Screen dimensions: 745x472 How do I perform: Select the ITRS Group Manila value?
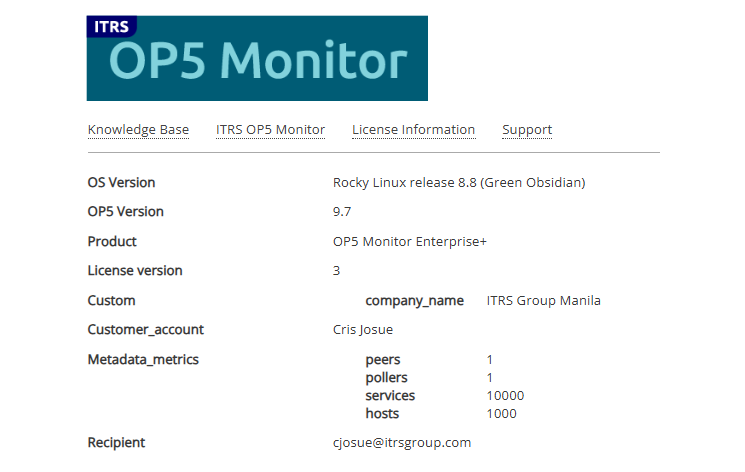543,301
